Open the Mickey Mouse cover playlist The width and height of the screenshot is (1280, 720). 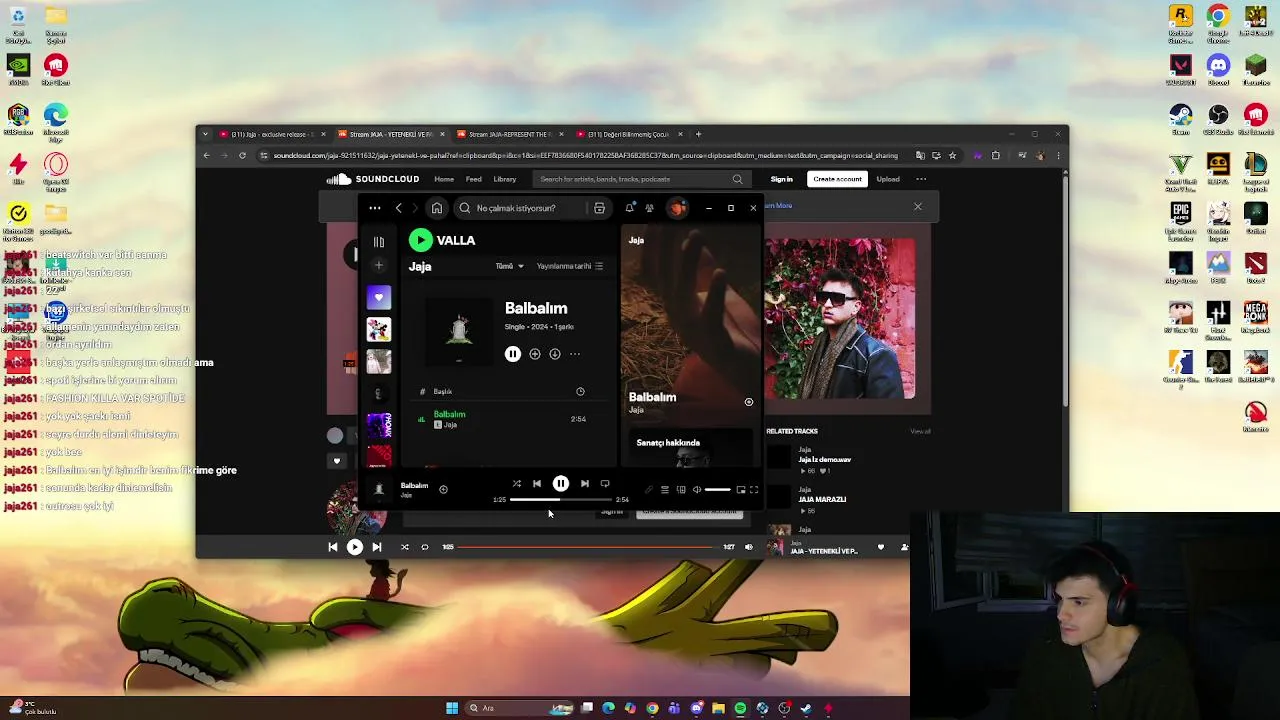[379, 329]
